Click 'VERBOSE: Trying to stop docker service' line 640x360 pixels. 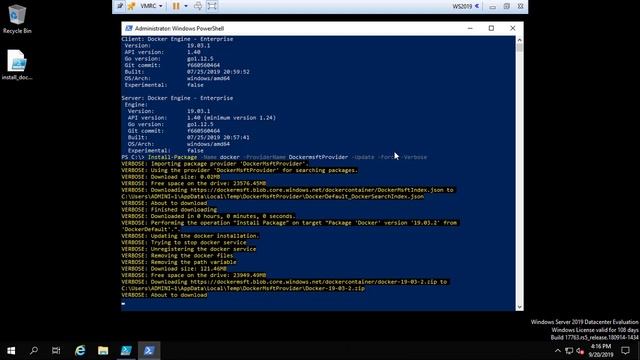click(184, 242)
